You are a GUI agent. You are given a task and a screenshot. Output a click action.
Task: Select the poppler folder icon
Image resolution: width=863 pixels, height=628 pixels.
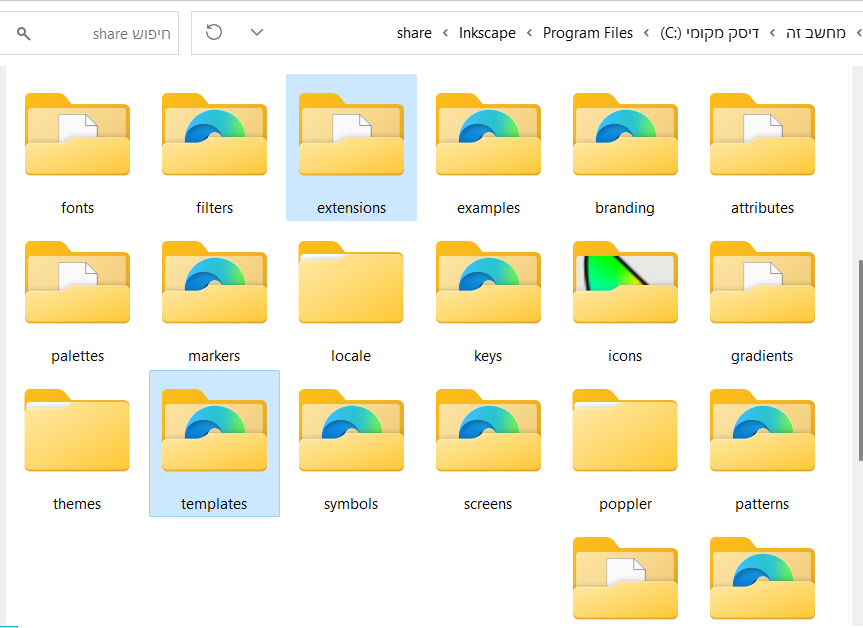coord(625,430)
